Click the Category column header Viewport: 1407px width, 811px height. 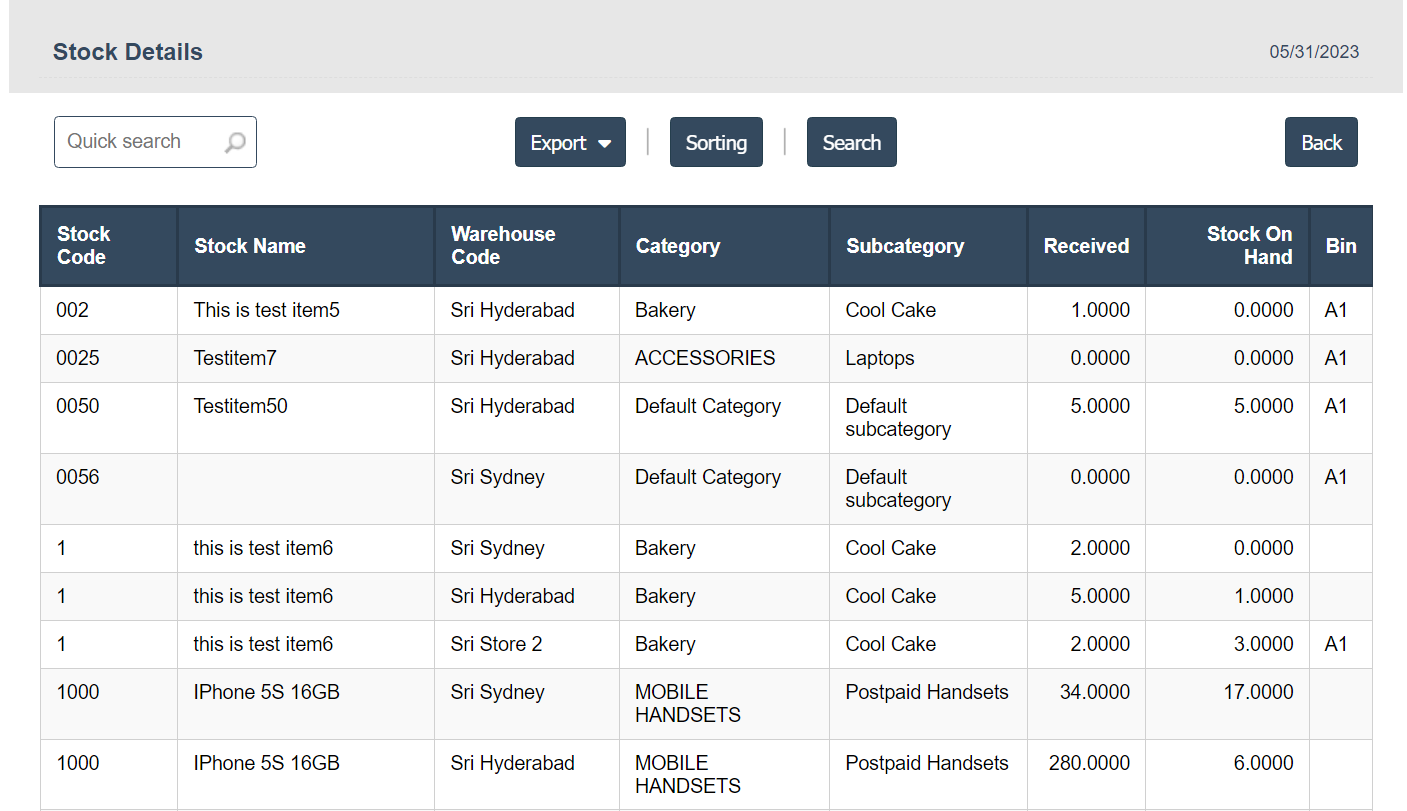coord(678,246)
